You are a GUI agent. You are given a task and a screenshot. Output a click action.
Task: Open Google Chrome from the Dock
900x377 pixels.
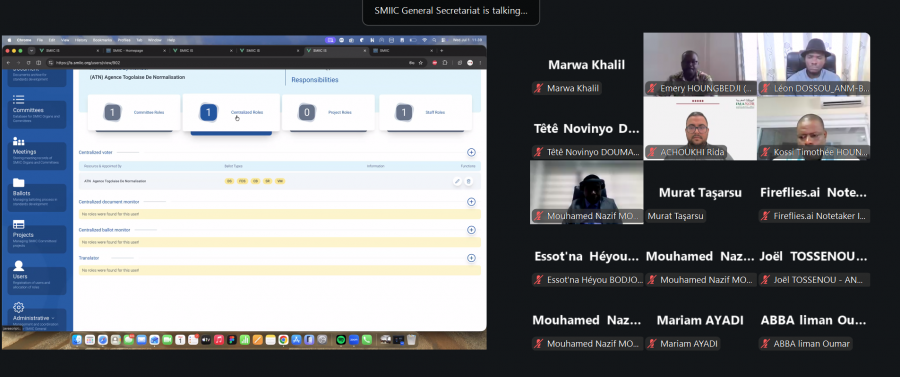tap(284, 340)
